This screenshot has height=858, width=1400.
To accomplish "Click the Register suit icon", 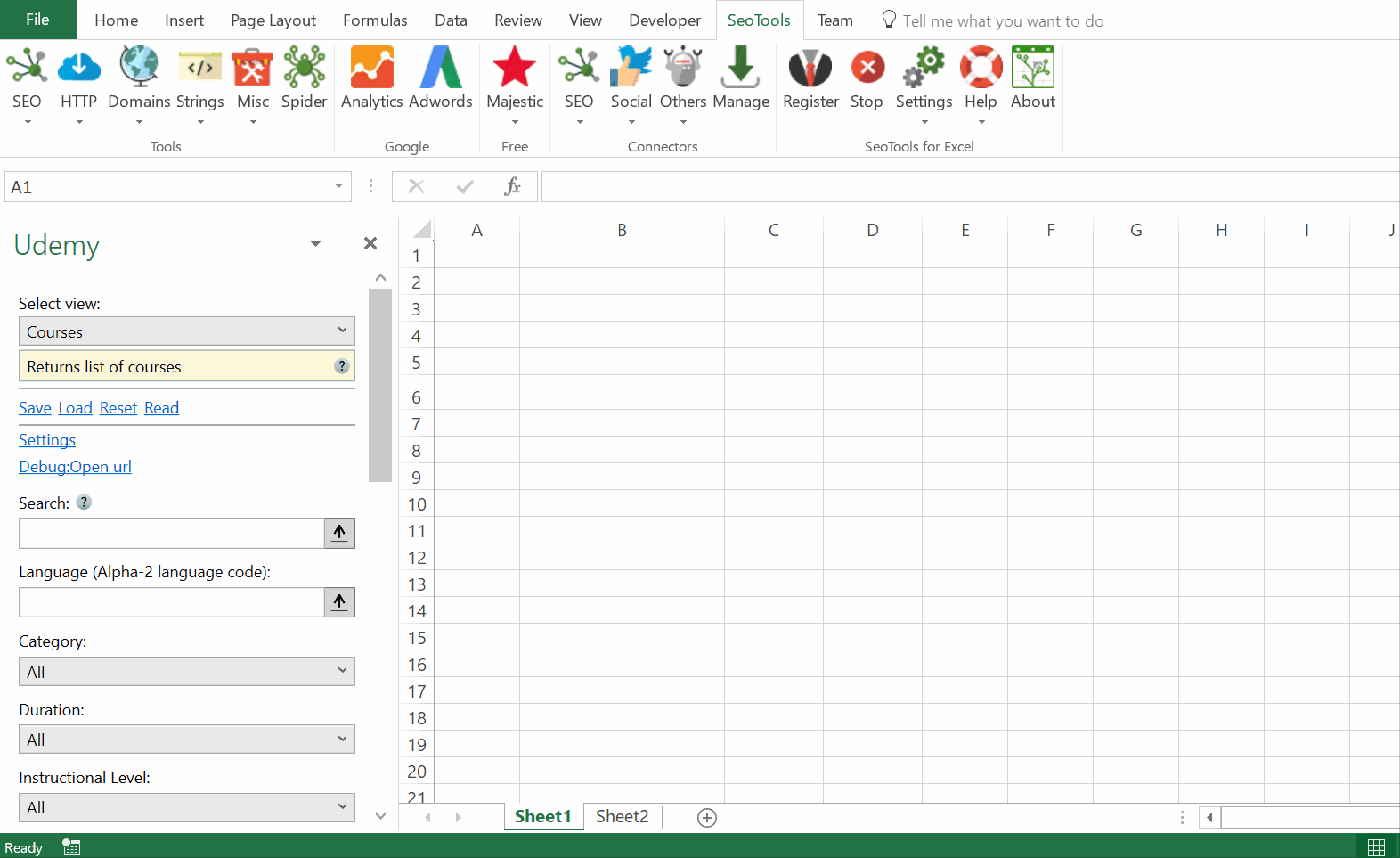I will [x=810, y=67].
